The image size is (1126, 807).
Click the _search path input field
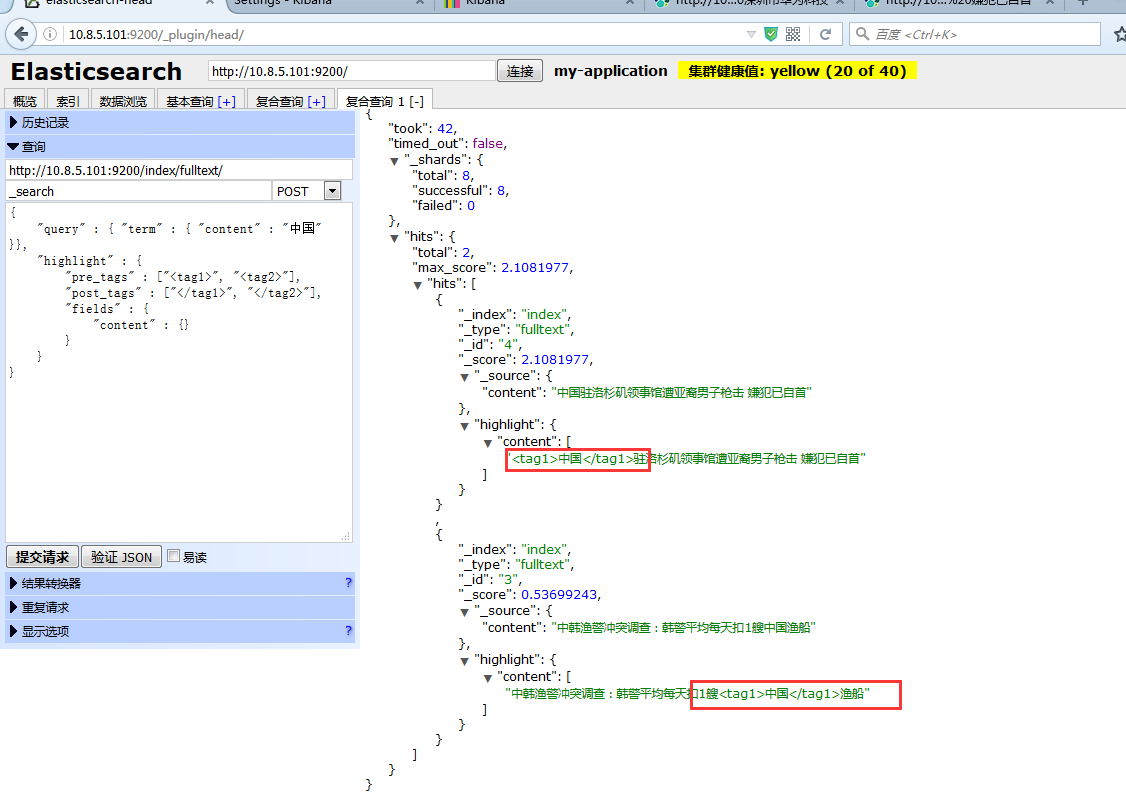(x=139, y=191)
